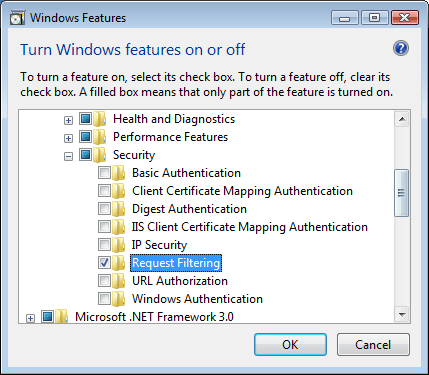Select Microsoft .NET Framework 3.0 text
This screenshot has height=375, width=429.
pyautogui.click(x=154, y=317)
